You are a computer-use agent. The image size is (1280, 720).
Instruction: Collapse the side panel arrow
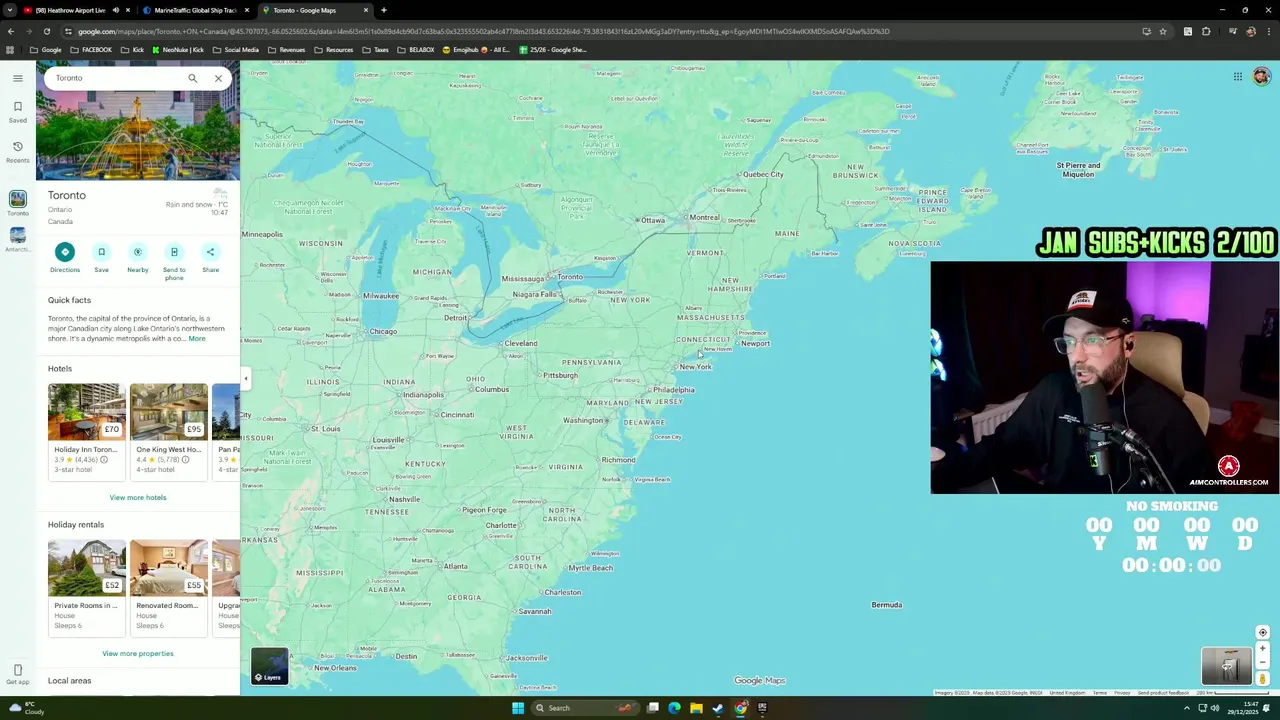tap(245, 378)
